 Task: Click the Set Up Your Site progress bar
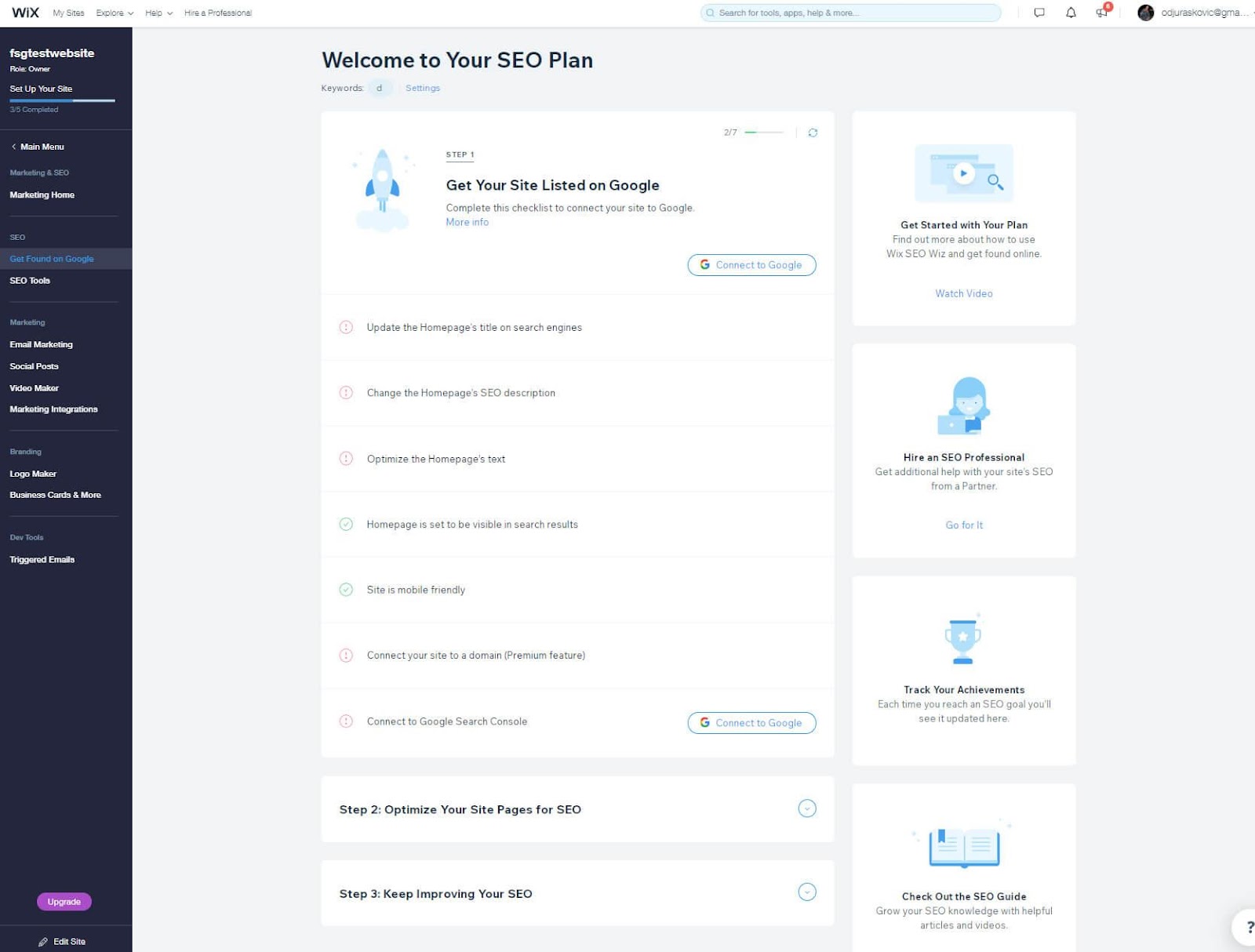coord(61,100)
